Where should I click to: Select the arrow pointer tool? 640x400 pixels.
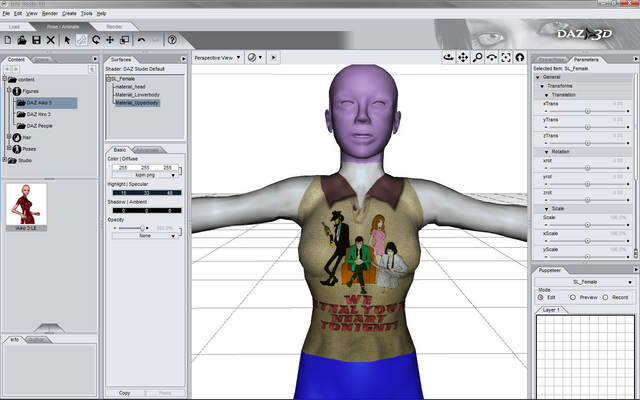pyautogui.click(x=67, y=40)
